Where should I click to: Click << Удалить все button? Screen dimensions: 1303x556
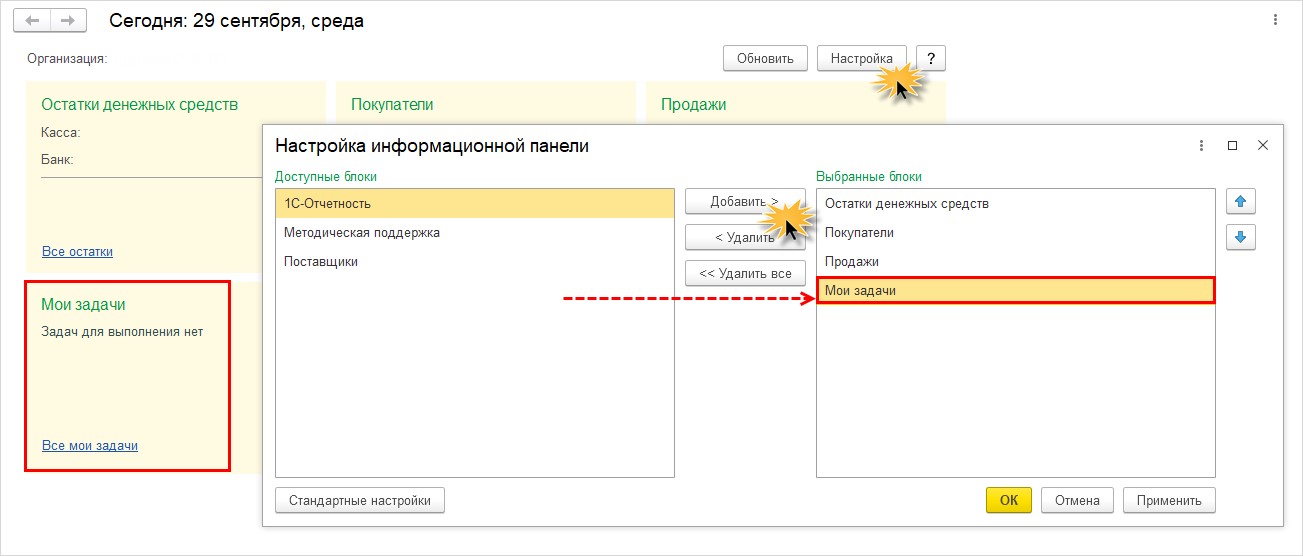[x=745, y=273]
